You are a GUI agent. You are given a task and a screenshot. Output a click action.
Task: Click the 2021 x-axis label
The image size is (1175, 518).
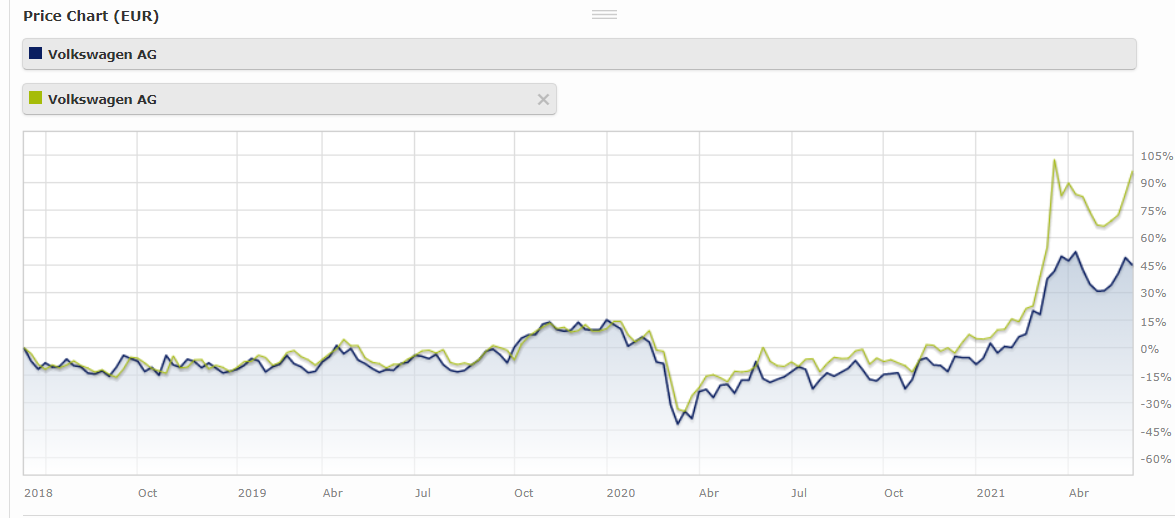(x=991, y=493)
